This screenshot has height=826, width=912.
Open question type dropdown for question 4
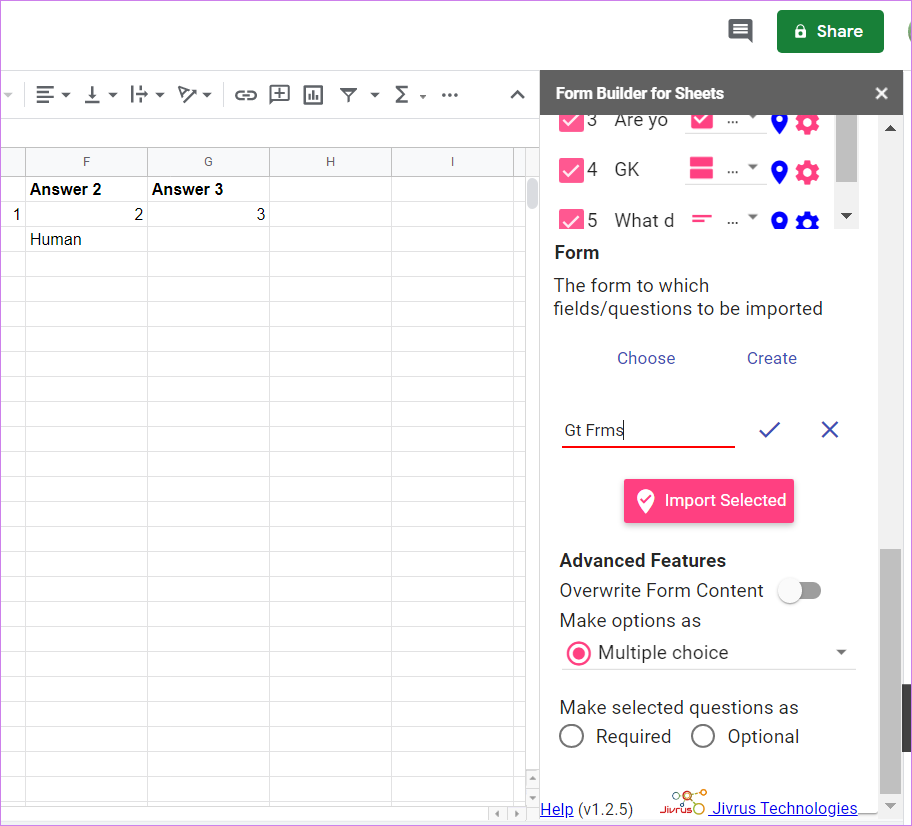pos(753,168)
